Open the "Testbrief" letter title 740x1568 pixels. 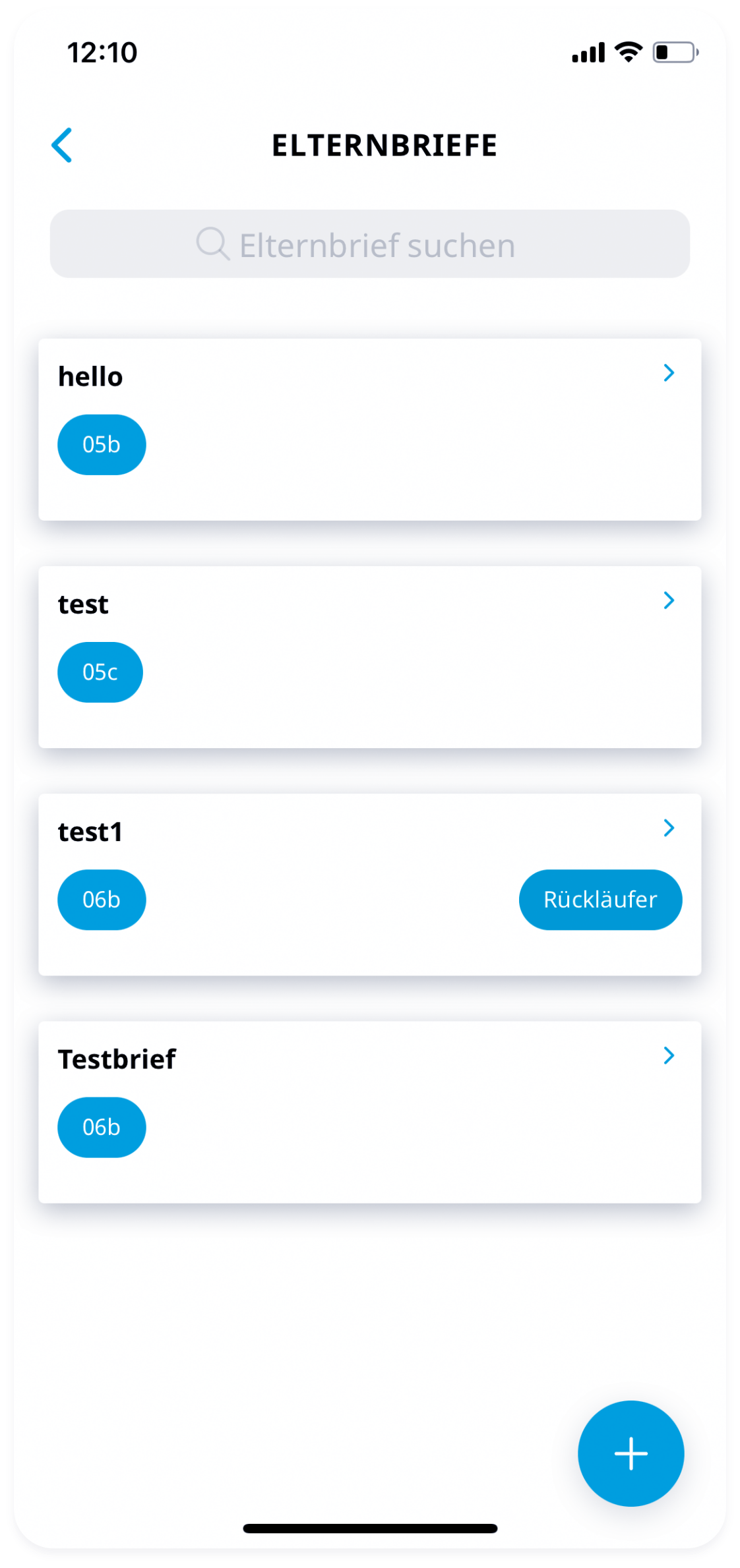coord(117,1060)
